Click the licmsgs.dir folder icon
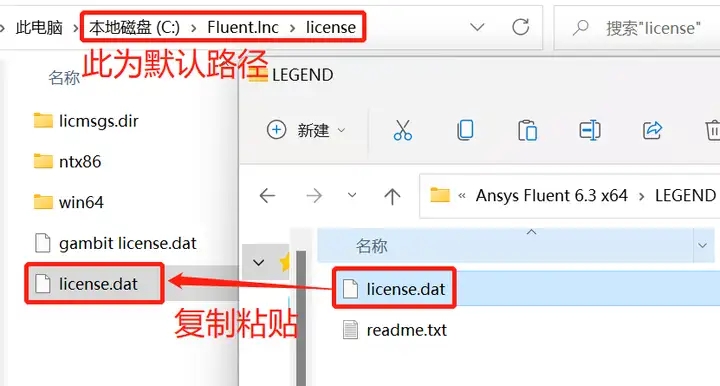Viewport: 720px width, 386px height. 43,121
